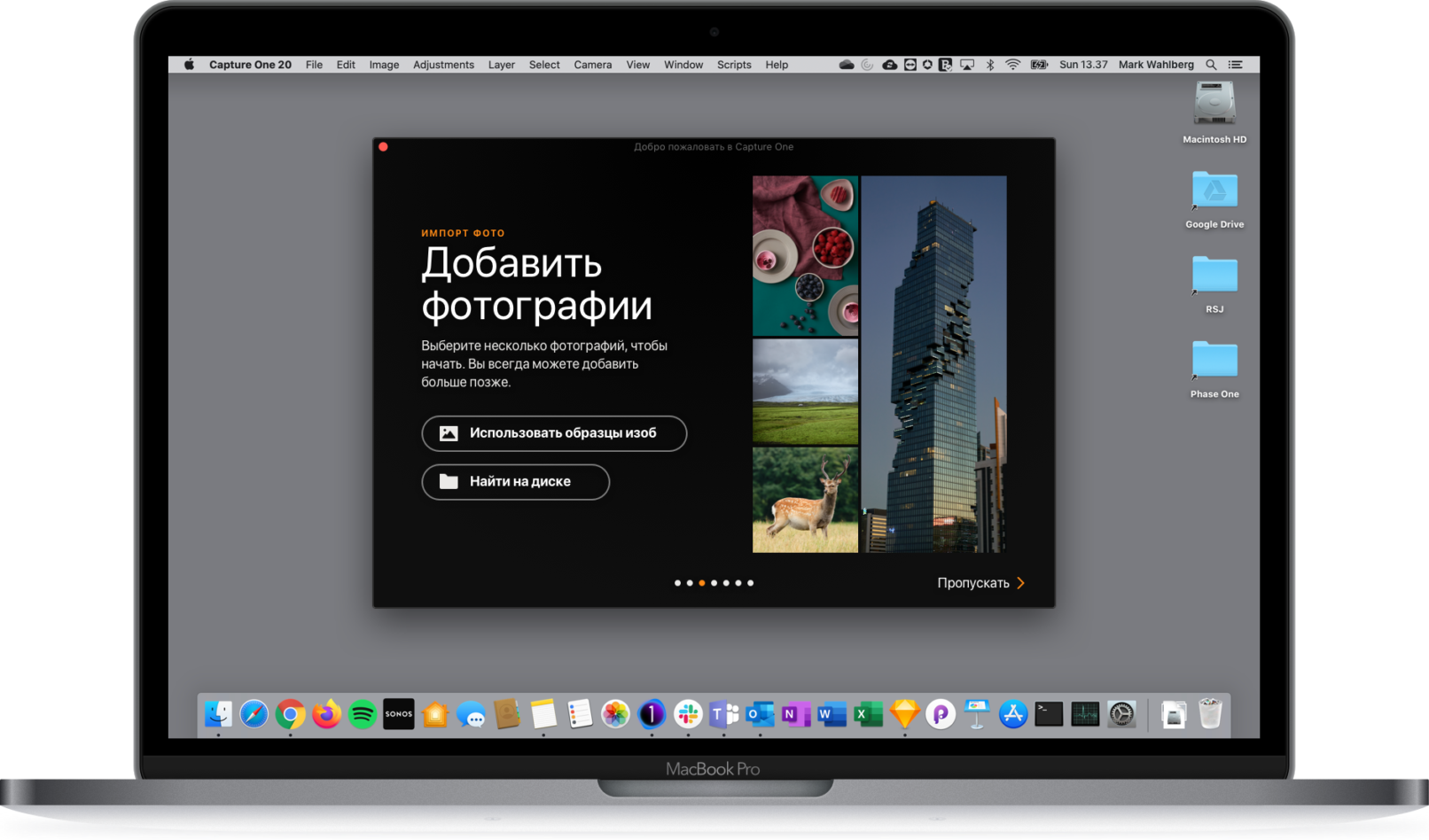Open Slack from the Dock

(688, 714)
